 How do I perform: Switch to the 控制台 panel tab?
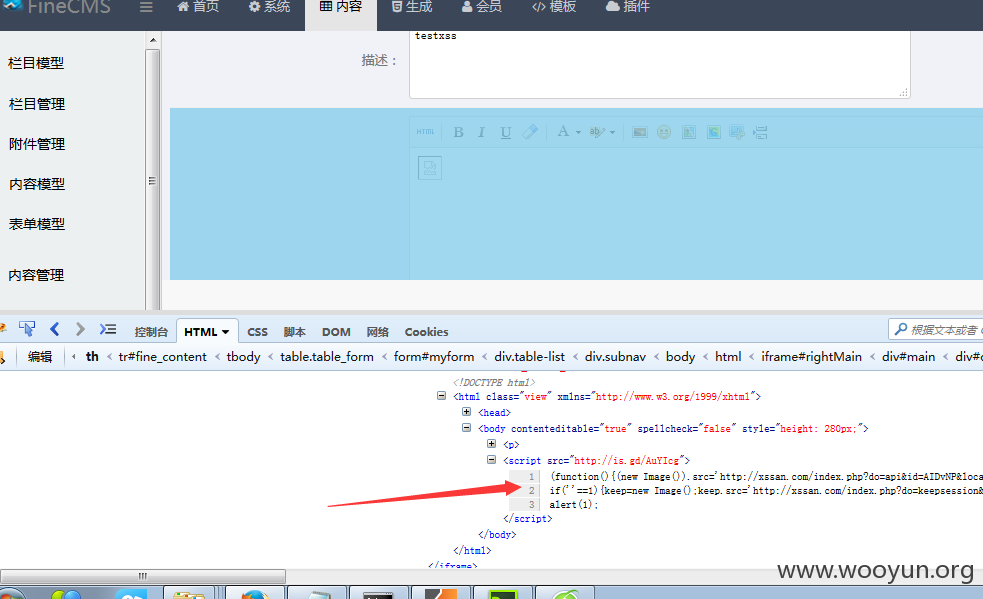[151, 332]
